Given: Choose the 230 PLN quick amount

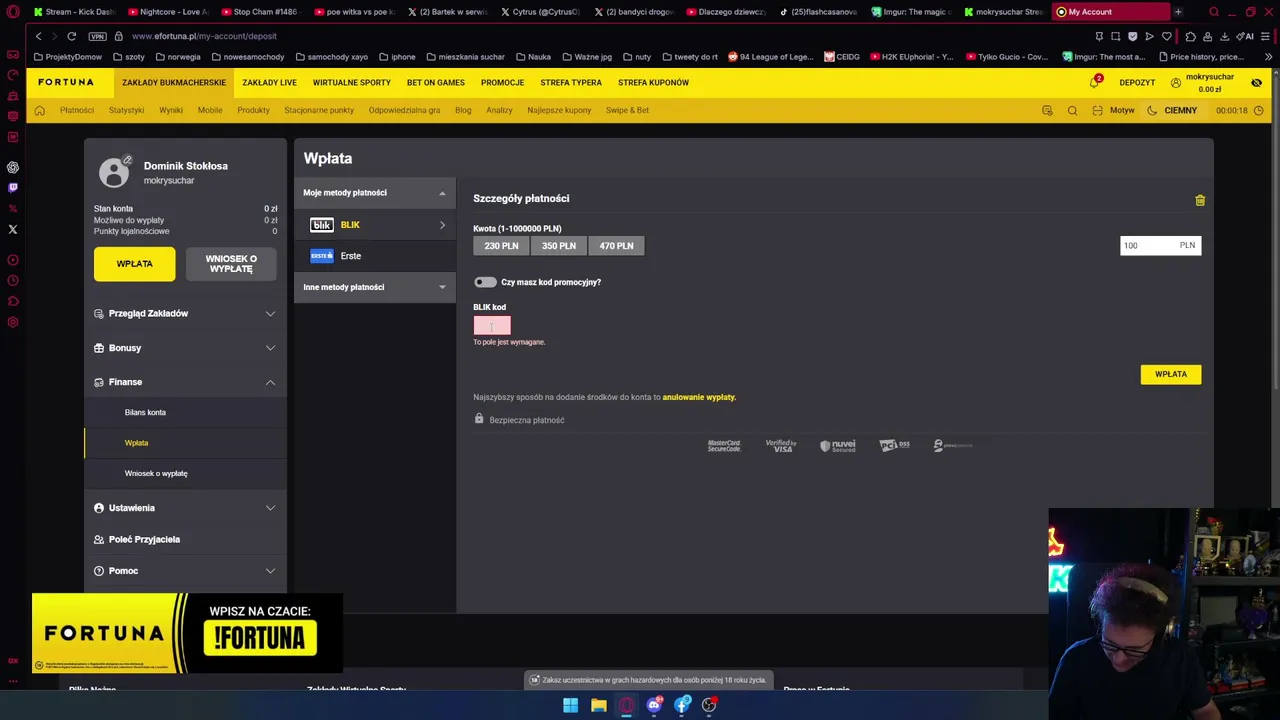Looking at the screenshot, I should coord(501,246).
